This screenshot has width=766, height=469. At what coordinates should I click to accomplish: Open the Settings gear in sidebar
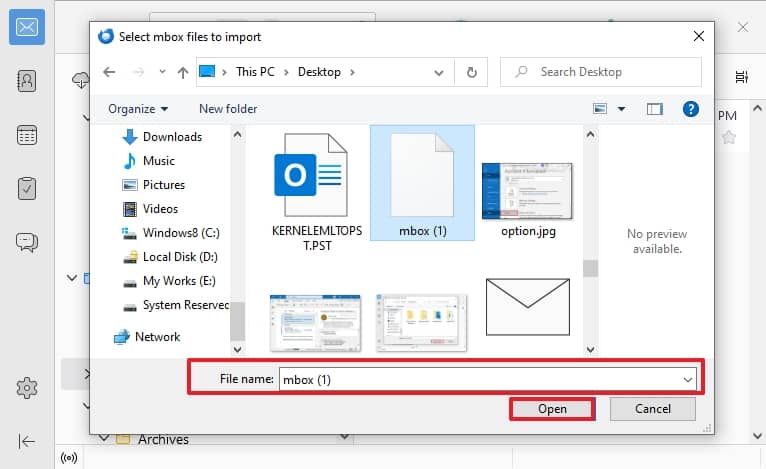(x=27, y=388)
